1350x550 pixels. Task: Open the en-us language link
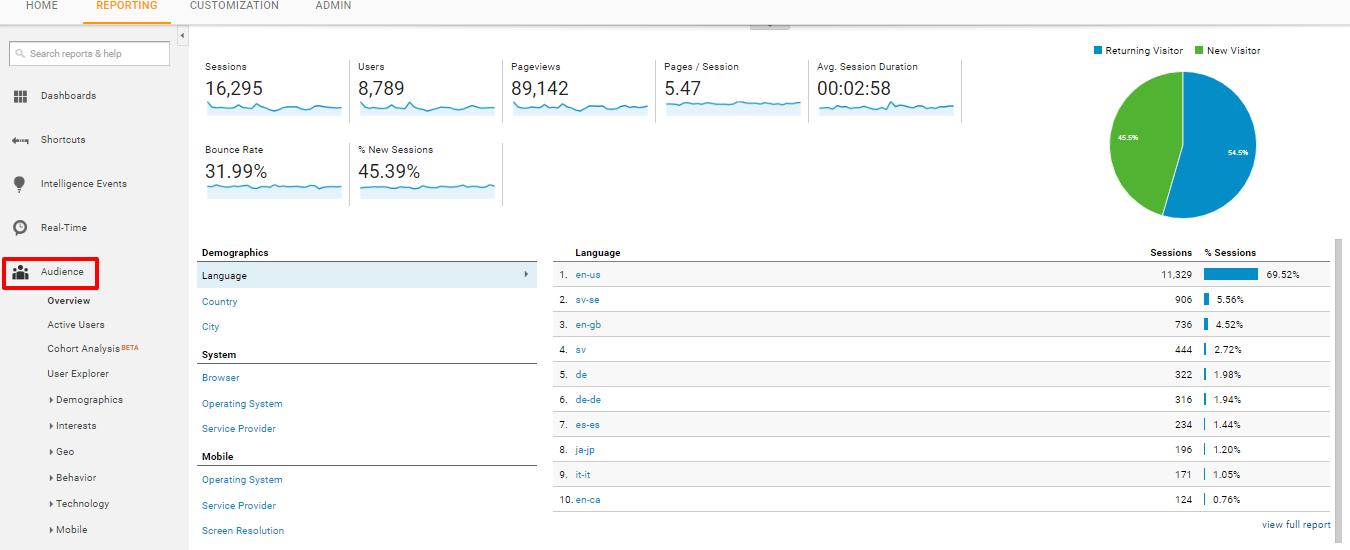(x=588, y=275)
